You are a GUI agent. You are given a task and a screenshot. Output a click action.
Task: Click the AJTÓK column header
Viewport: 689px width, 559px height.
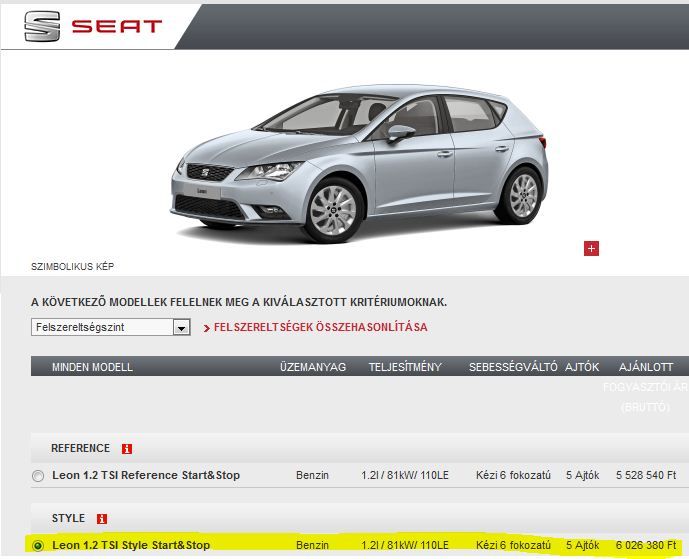(x=582, y=367)
